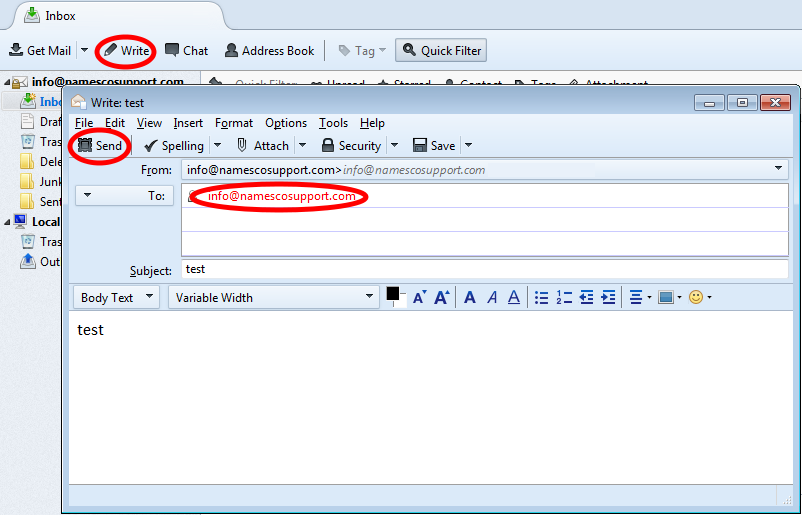802x515 pixels.
Task: Collapse the Local Folders tree
Action: [x=7, y=222]
